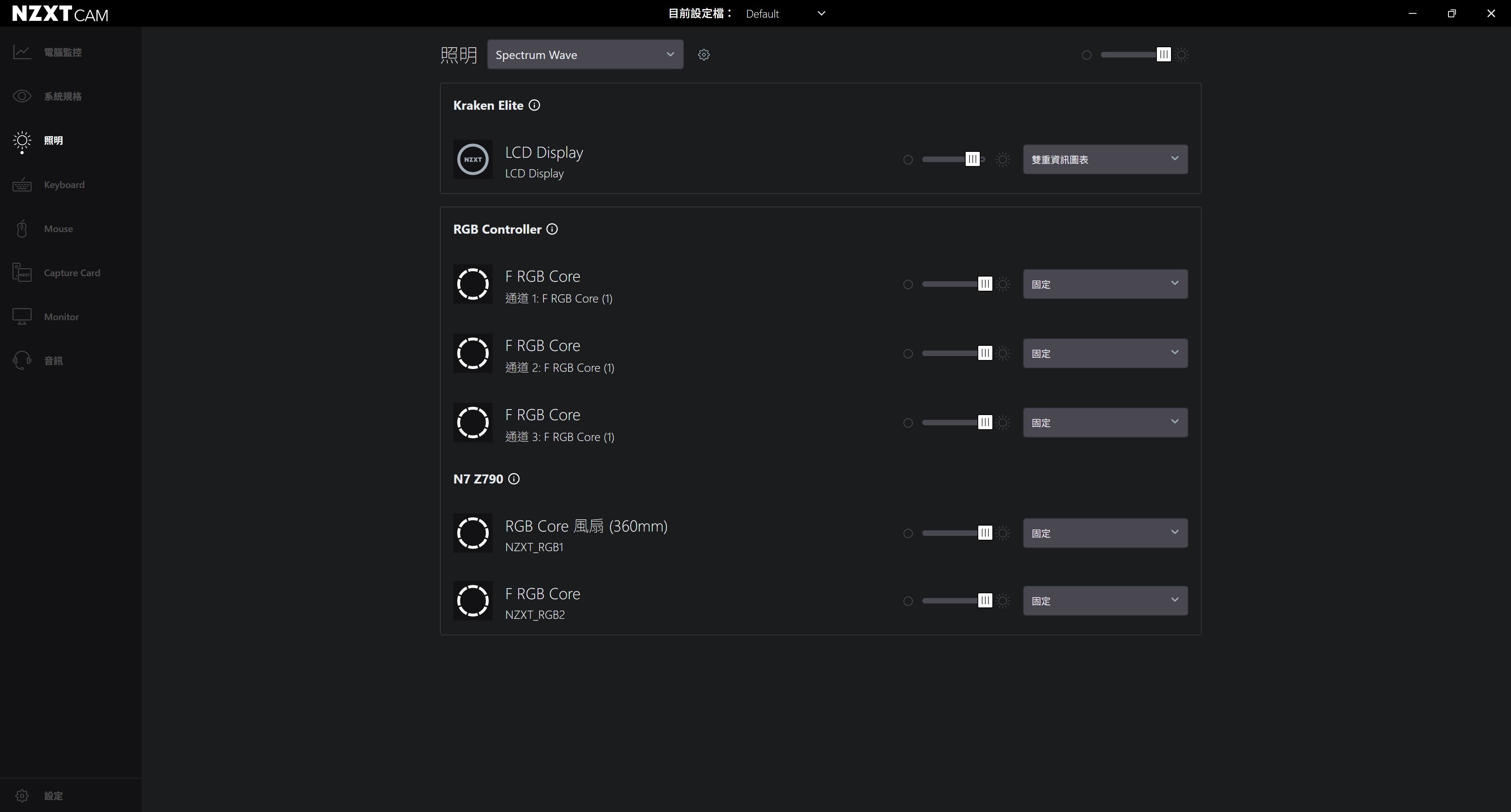Open the 固定 mode dropdown for NZXT_RGB1
The width and height of the screenshot is (1511, 812).
click(x=1105, y=533)
